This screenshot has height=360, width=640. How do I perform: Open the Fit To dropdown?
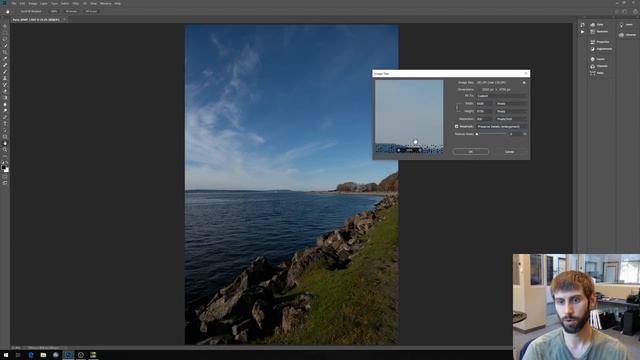(501, 96)
